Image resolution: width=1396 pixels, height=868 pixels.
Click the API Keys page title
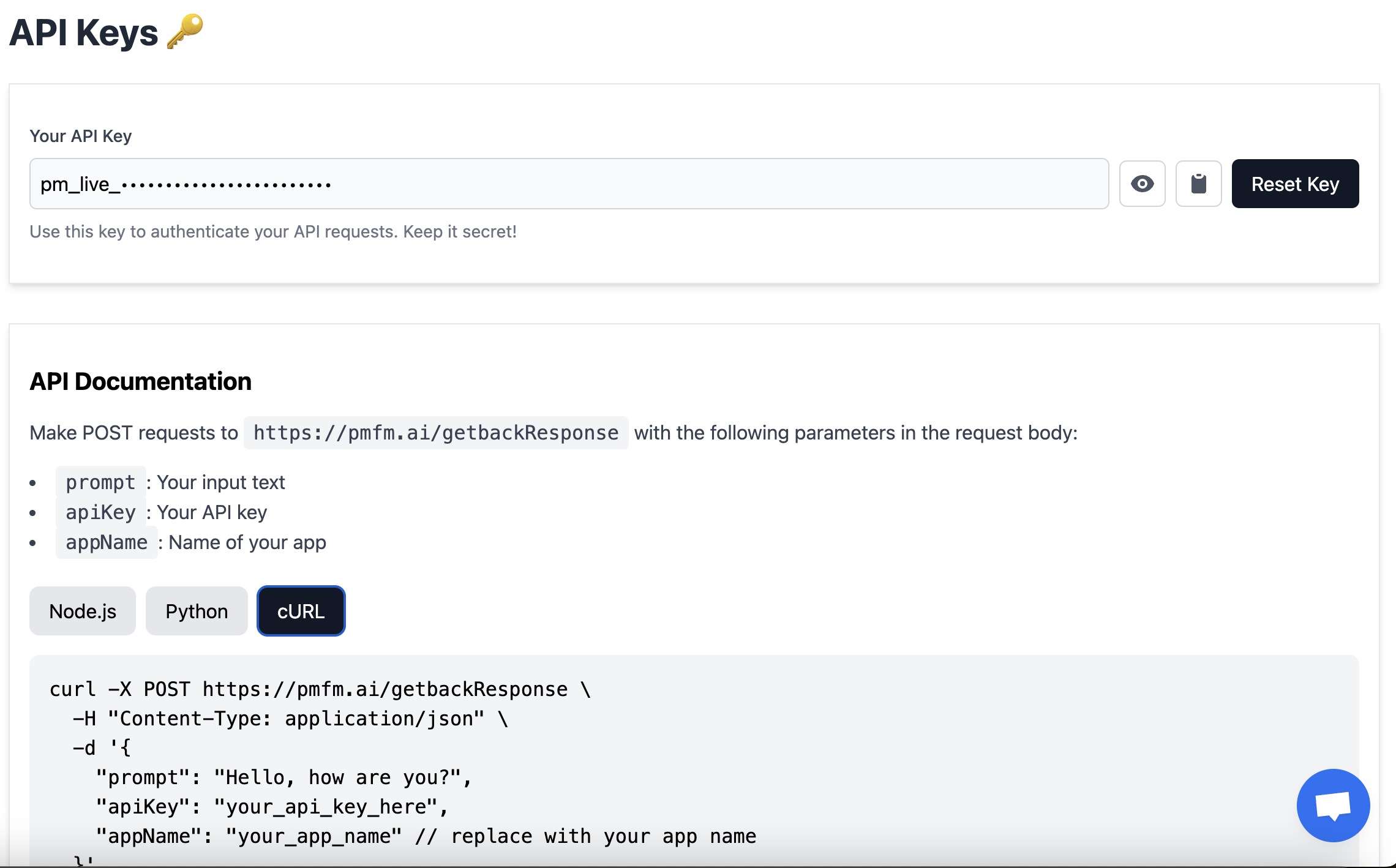(84, 32)
